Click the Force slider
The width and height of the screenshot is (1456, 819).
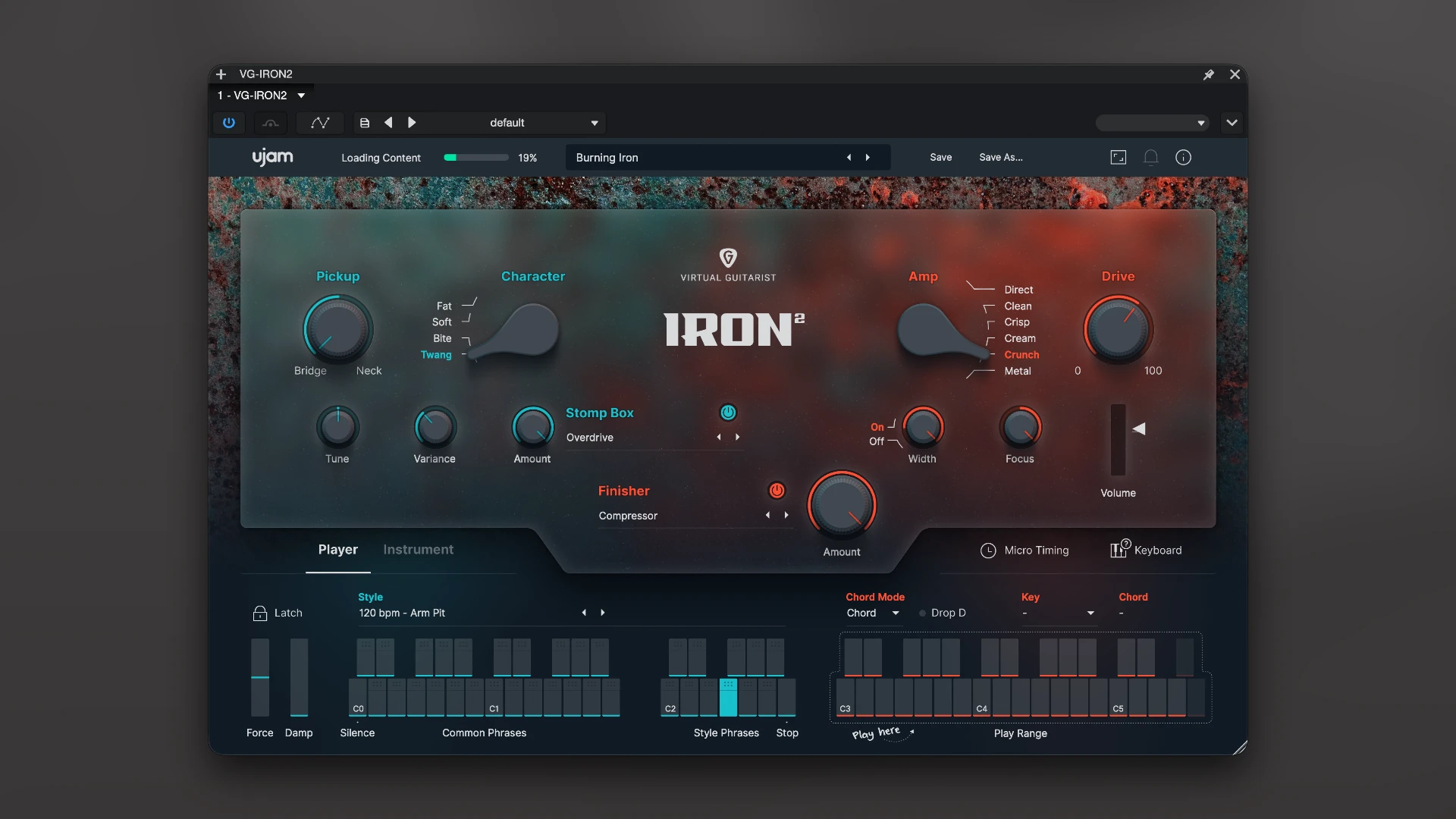pyautogui.click(x=260, y=677)
